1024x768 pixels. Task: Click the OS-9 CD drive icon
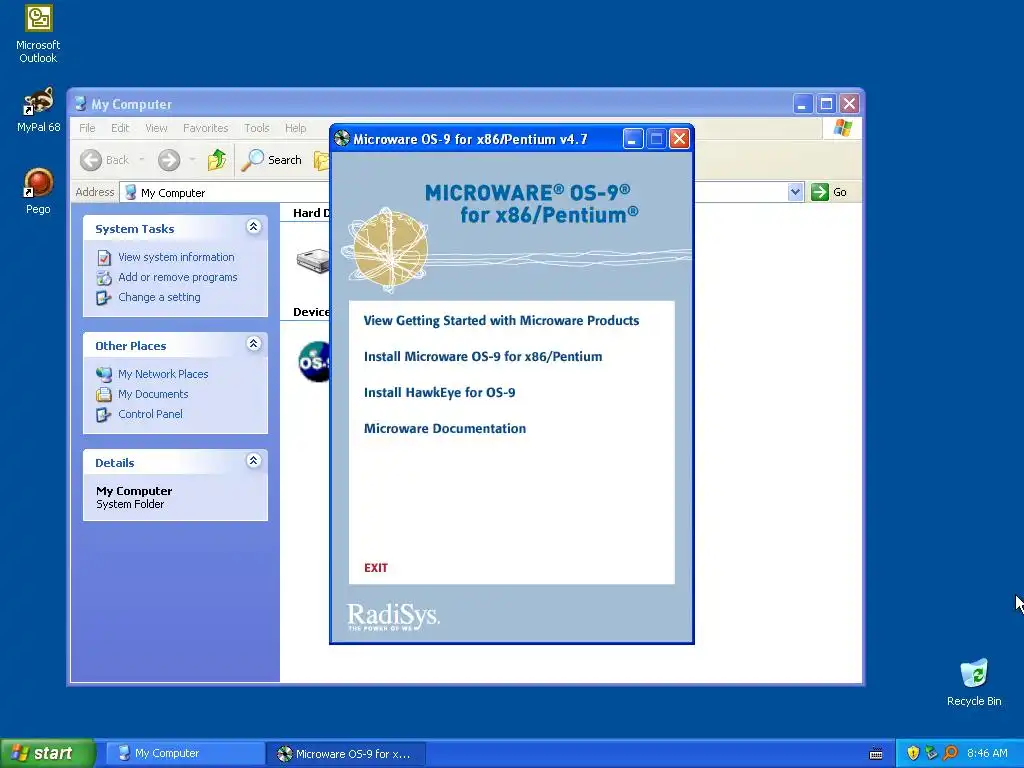click(x=314, y=361)
